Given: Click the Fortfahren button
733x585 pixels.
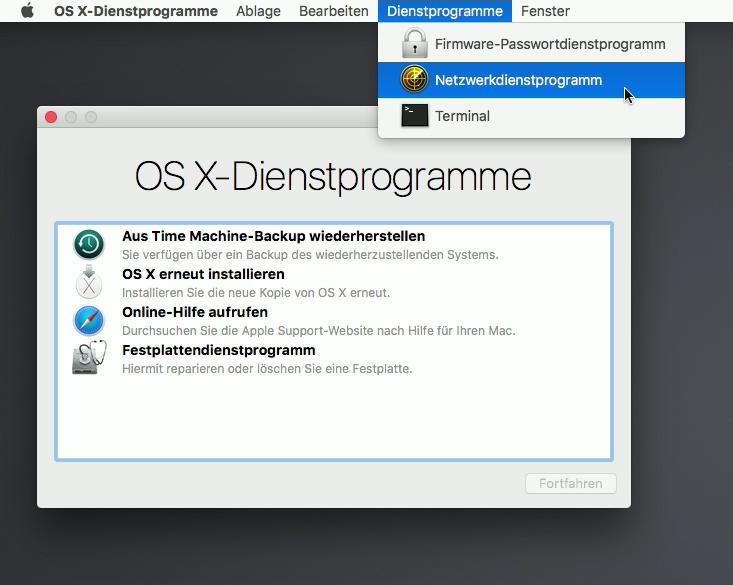Looking at the screenshot, I should (571, 484).
